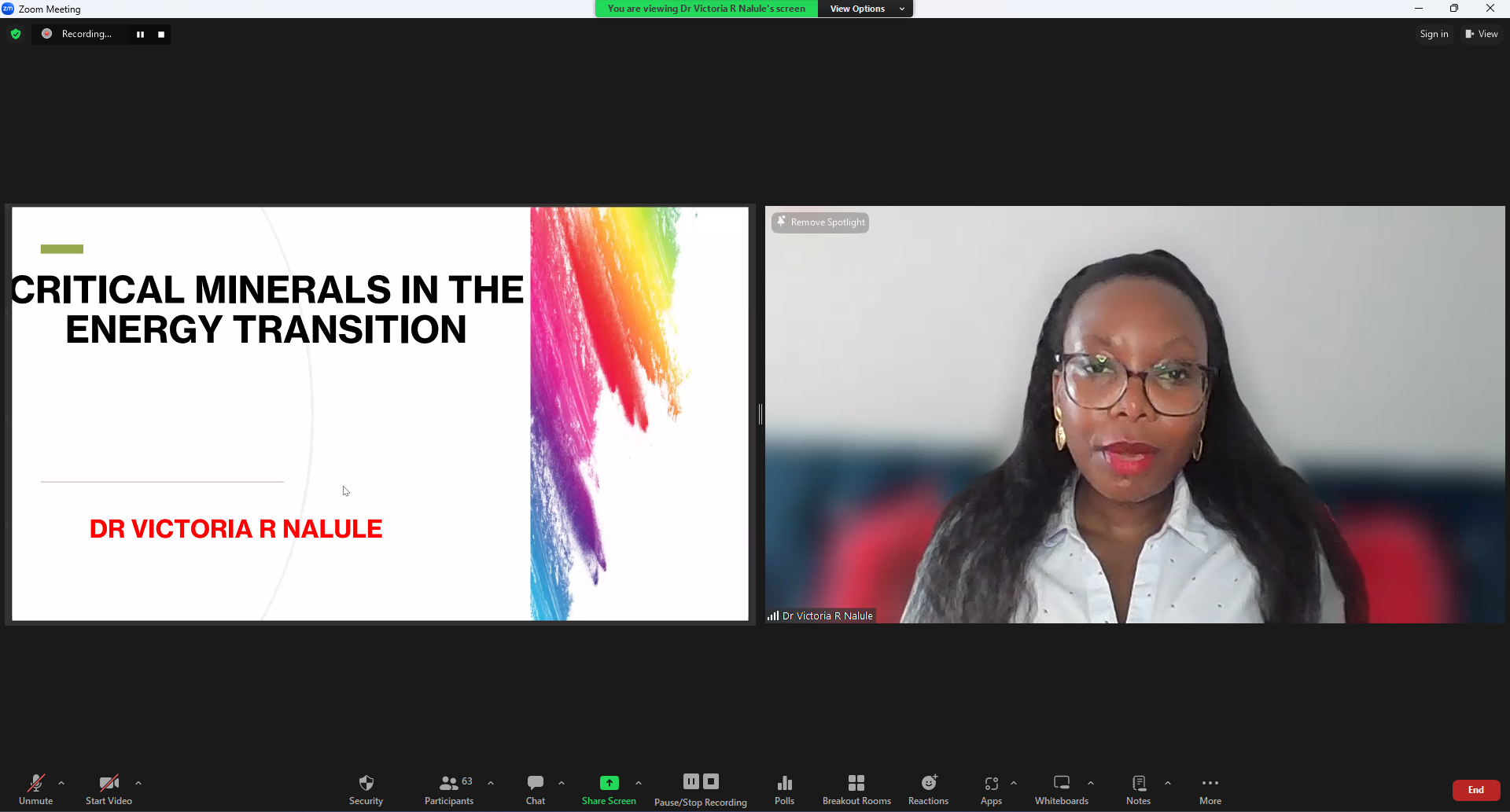Open the View Options dropdown
The image size is (1510, 812).
865,9
